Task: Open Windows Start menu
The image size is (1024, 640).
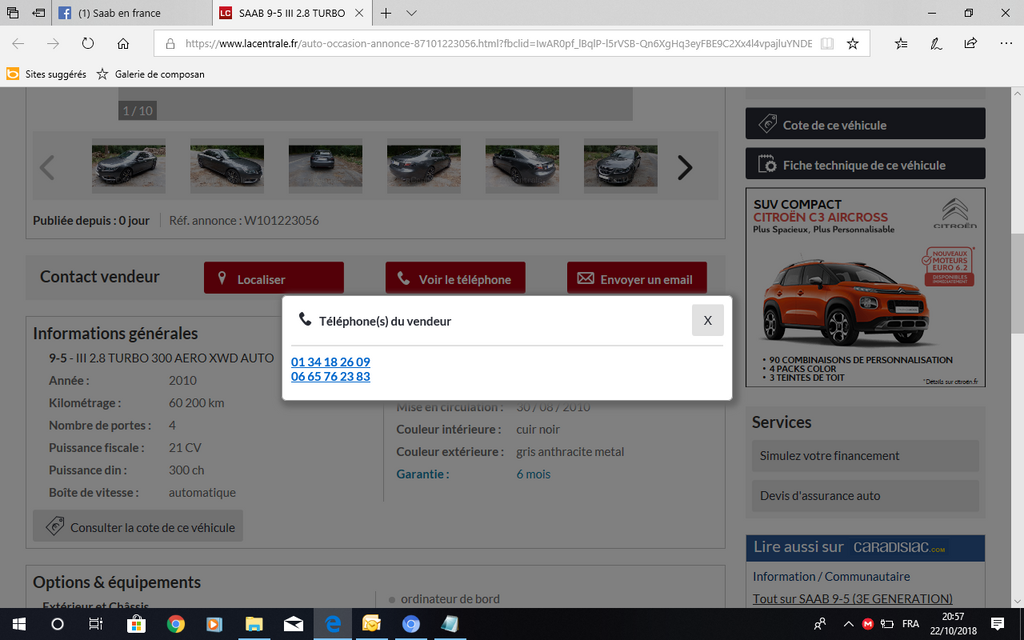Action: (x=19, y=624)
